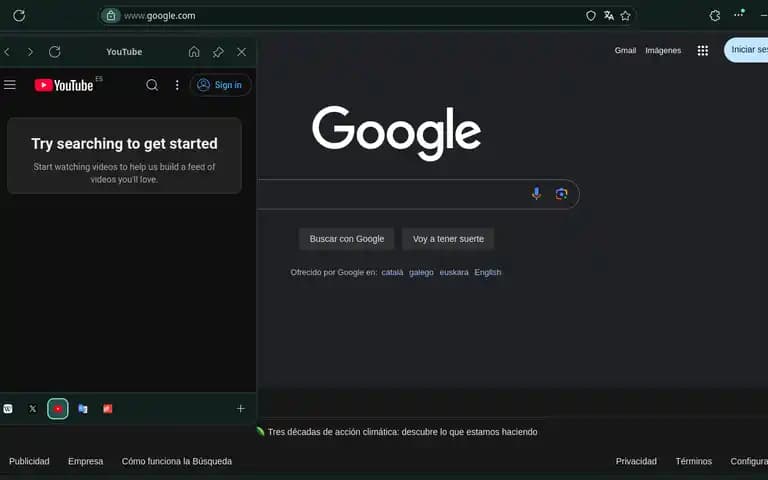The image size is (768, 480).
Task: Click the translate page icon
Action: (x=608, y=16)
